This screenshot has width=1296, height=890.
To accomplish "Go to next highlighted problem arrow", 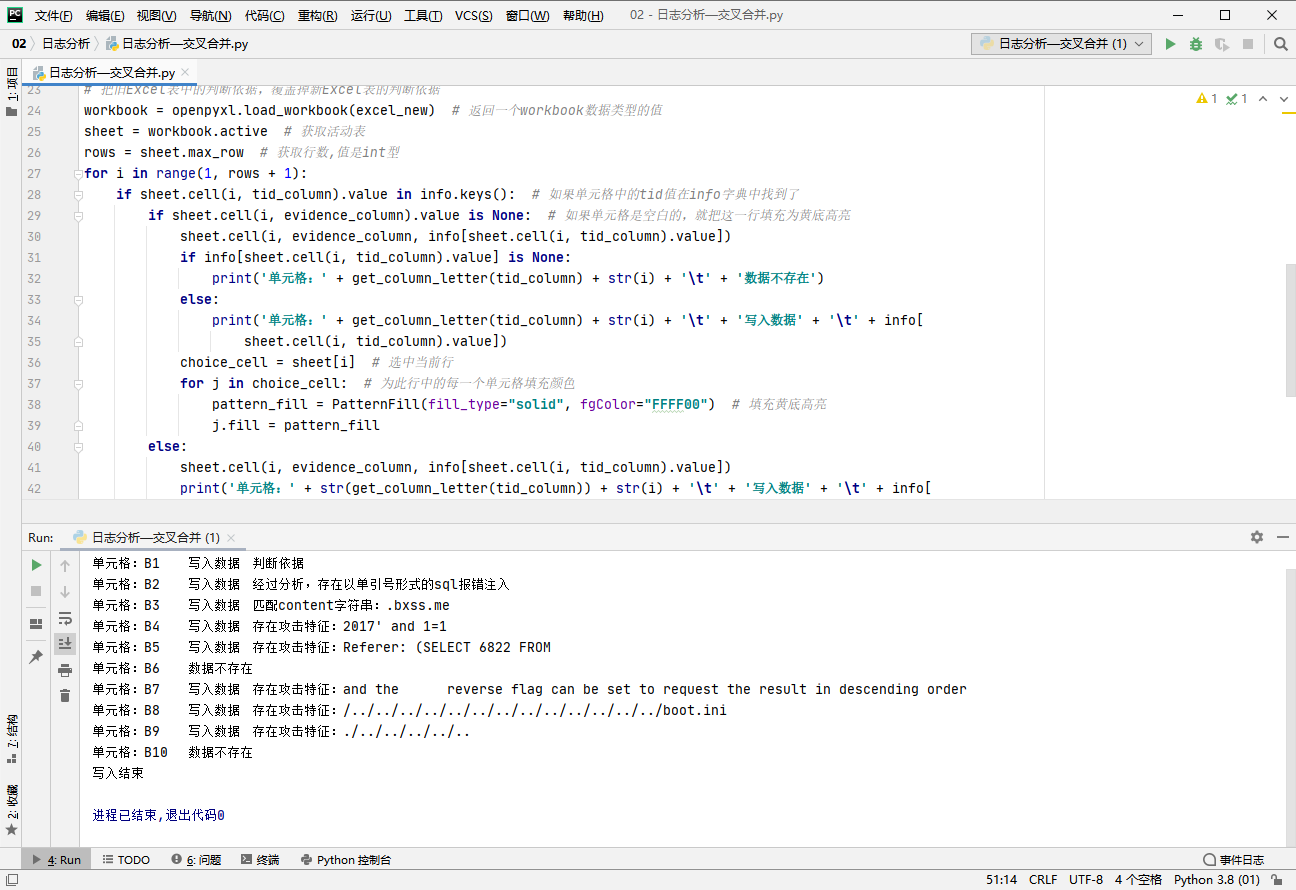I will tap(1285, 99).
